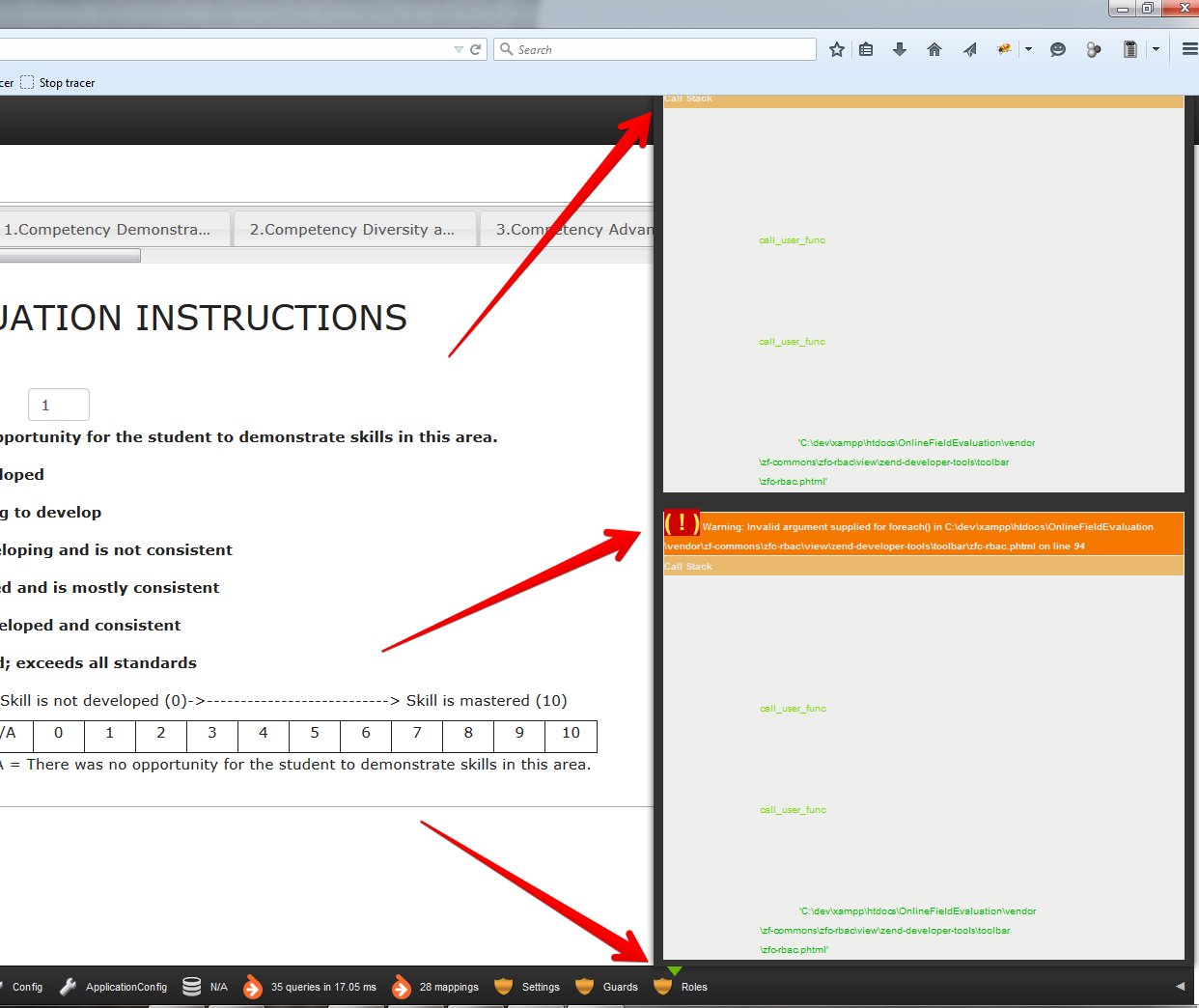1199x1008 pixels.
Task: Toggle the Stop tracer checkbox
Action: click(x=27, y=82)
